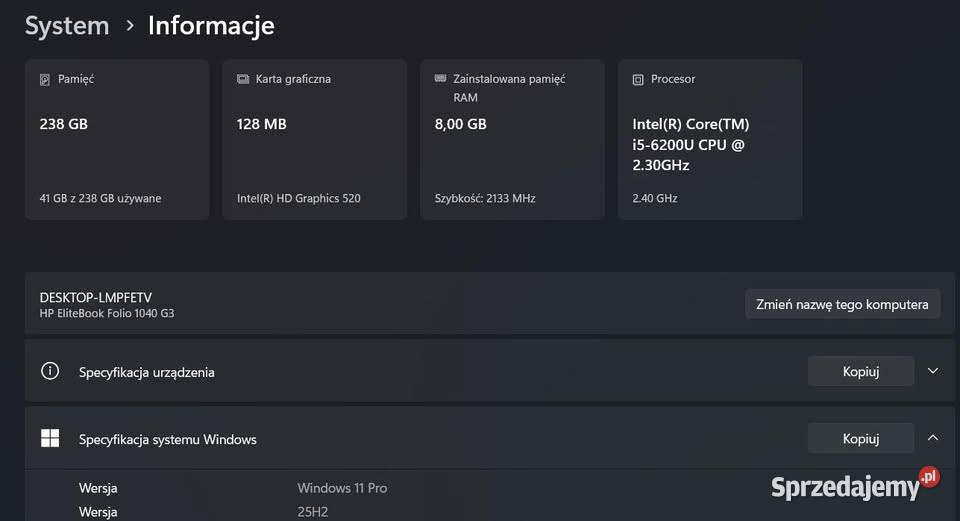Screen dimensions: 960x521
Task: Open the Karta graficzna 128 MB card
Action: pos(315,140)
